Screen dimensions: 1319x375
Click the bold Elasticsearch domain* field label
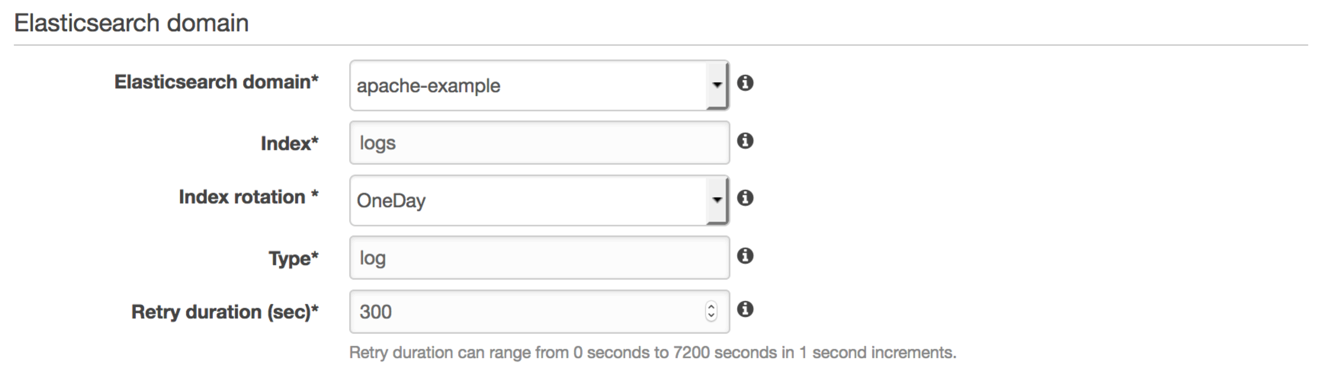point(218,83)
